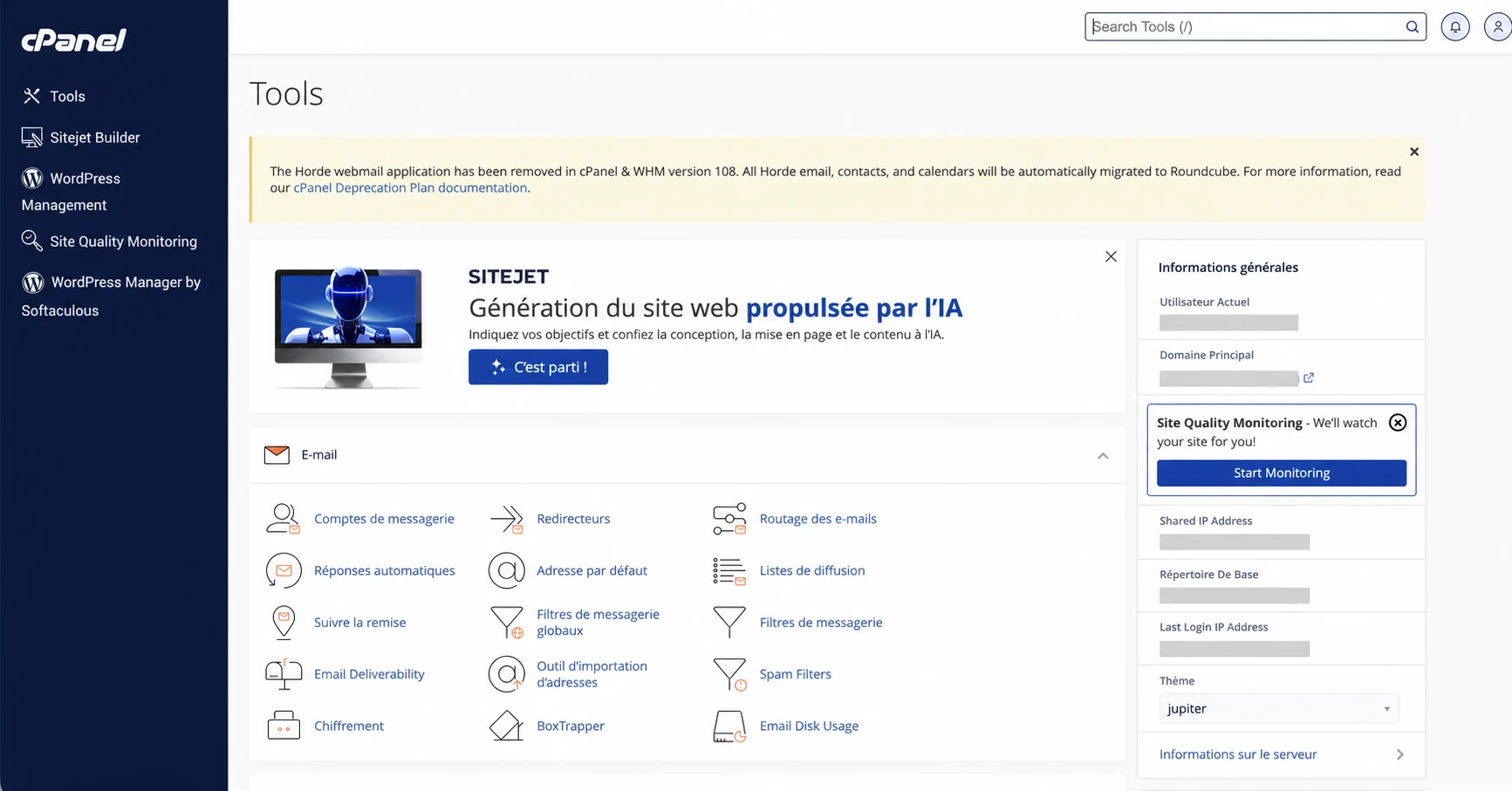Image resolution: width=1512 pixels, height=791 pixels.
Task: Click the Comptes de messagerie icon
Action: click(283, 519)
